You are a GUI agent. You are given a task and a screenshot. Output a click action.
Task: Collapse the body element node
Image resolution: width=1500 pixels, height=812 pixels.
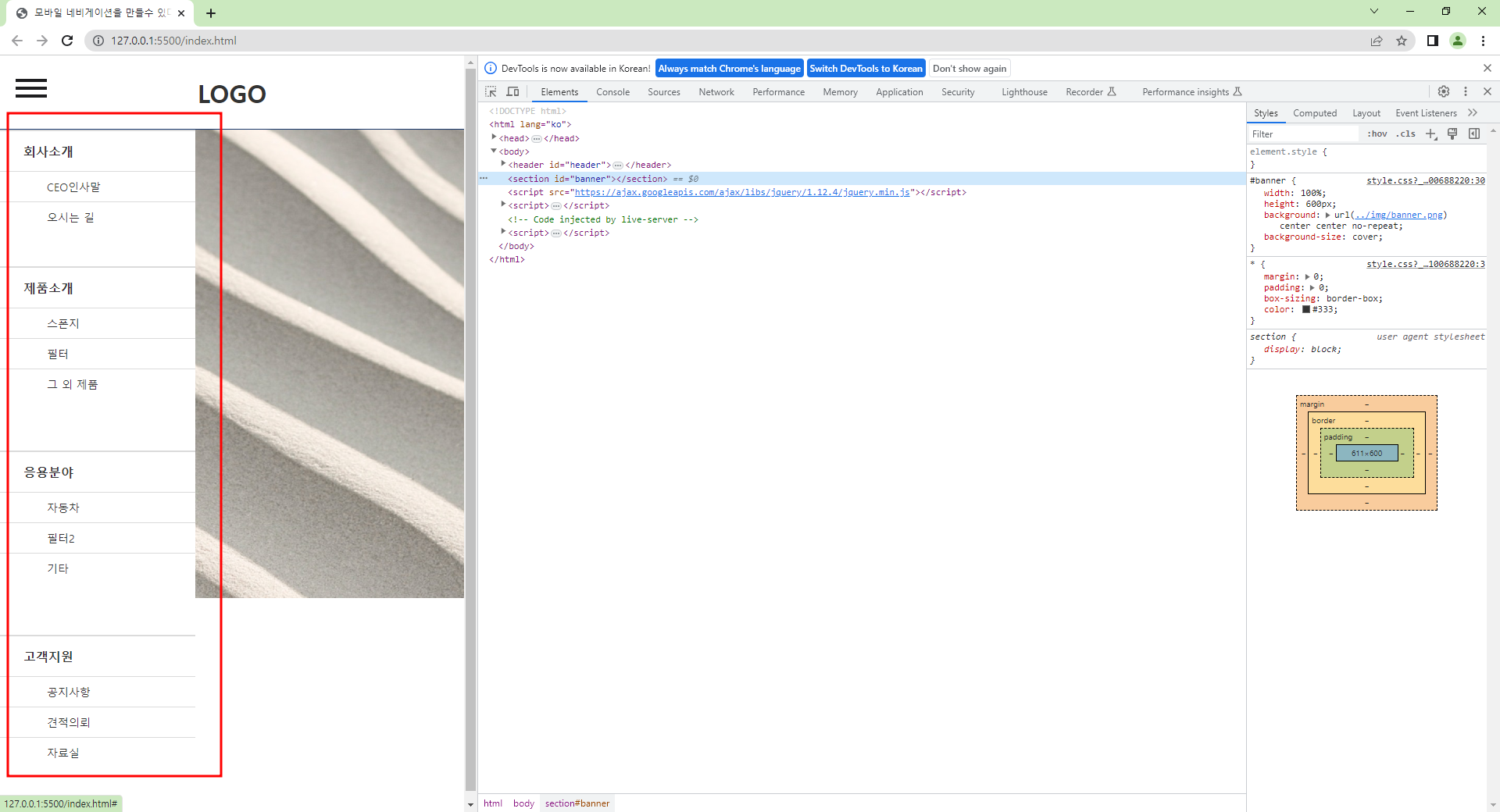[x=494, y=151]
